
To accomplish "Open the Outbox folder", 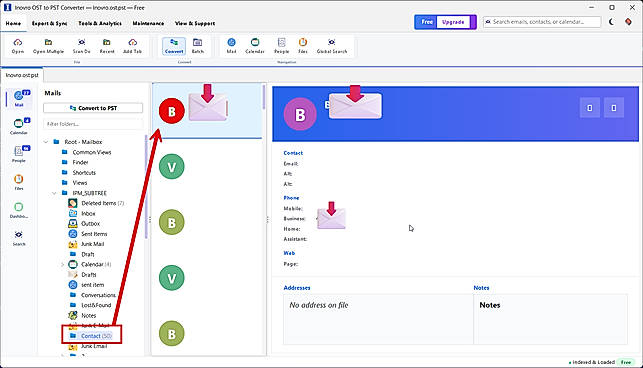I will pyautogui.click(x=90, y=224).
